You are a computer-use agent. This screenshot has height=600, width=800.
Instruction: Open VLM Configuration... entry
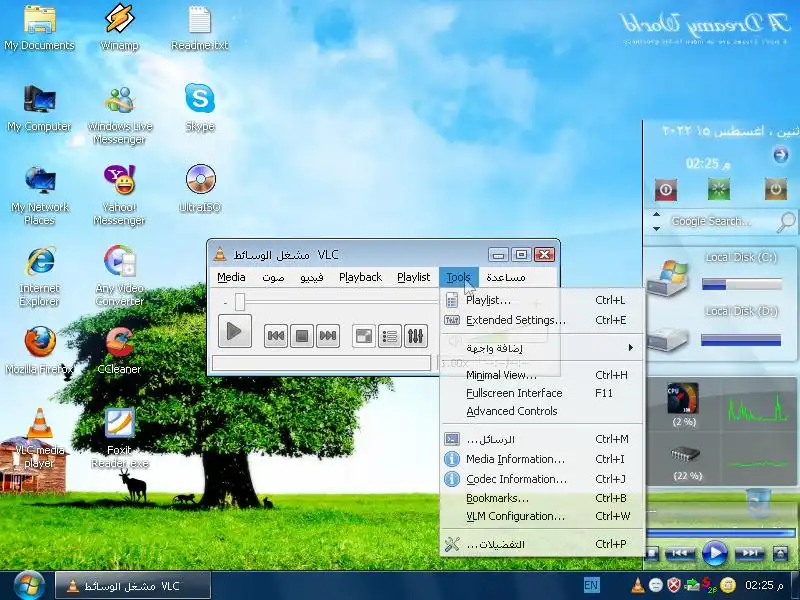[542, 516]
